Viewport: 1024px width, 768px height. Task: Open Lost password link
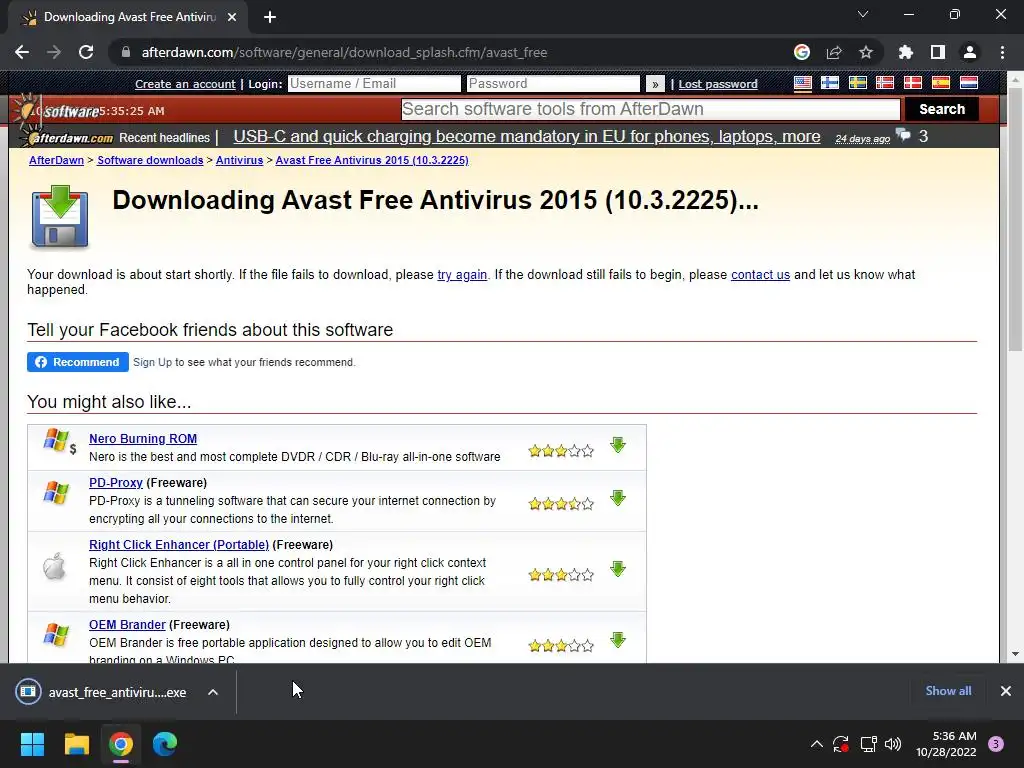pyautogui.click(x=718, y=84)
